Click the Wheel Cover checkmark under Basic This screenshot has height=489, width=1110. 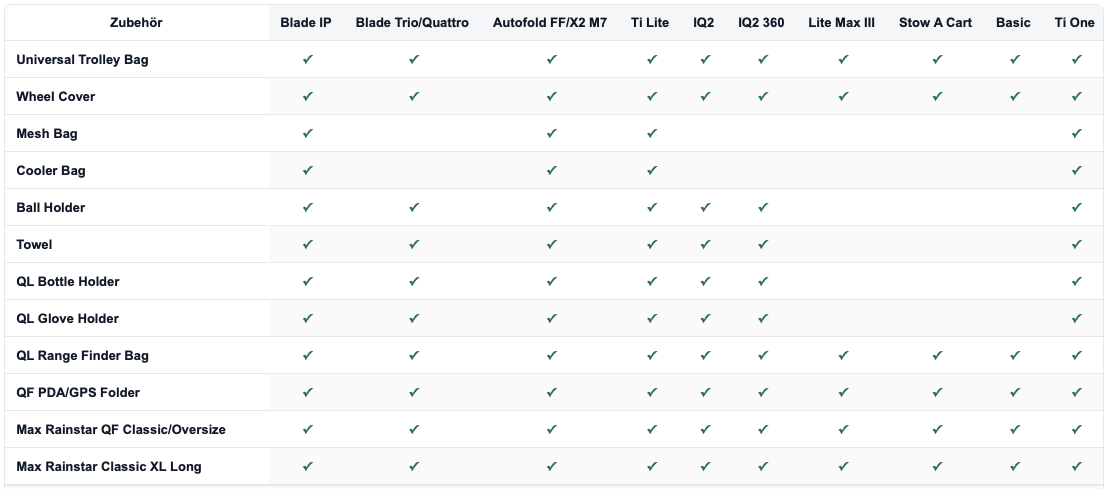[1015, 96]
